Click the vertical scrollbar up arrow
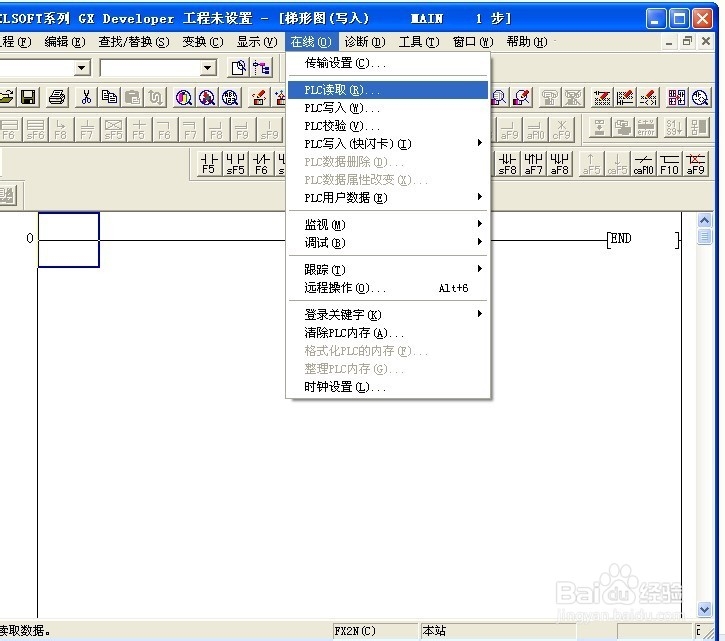Viewport: 725px width, 641px height. tap(704, 221)
